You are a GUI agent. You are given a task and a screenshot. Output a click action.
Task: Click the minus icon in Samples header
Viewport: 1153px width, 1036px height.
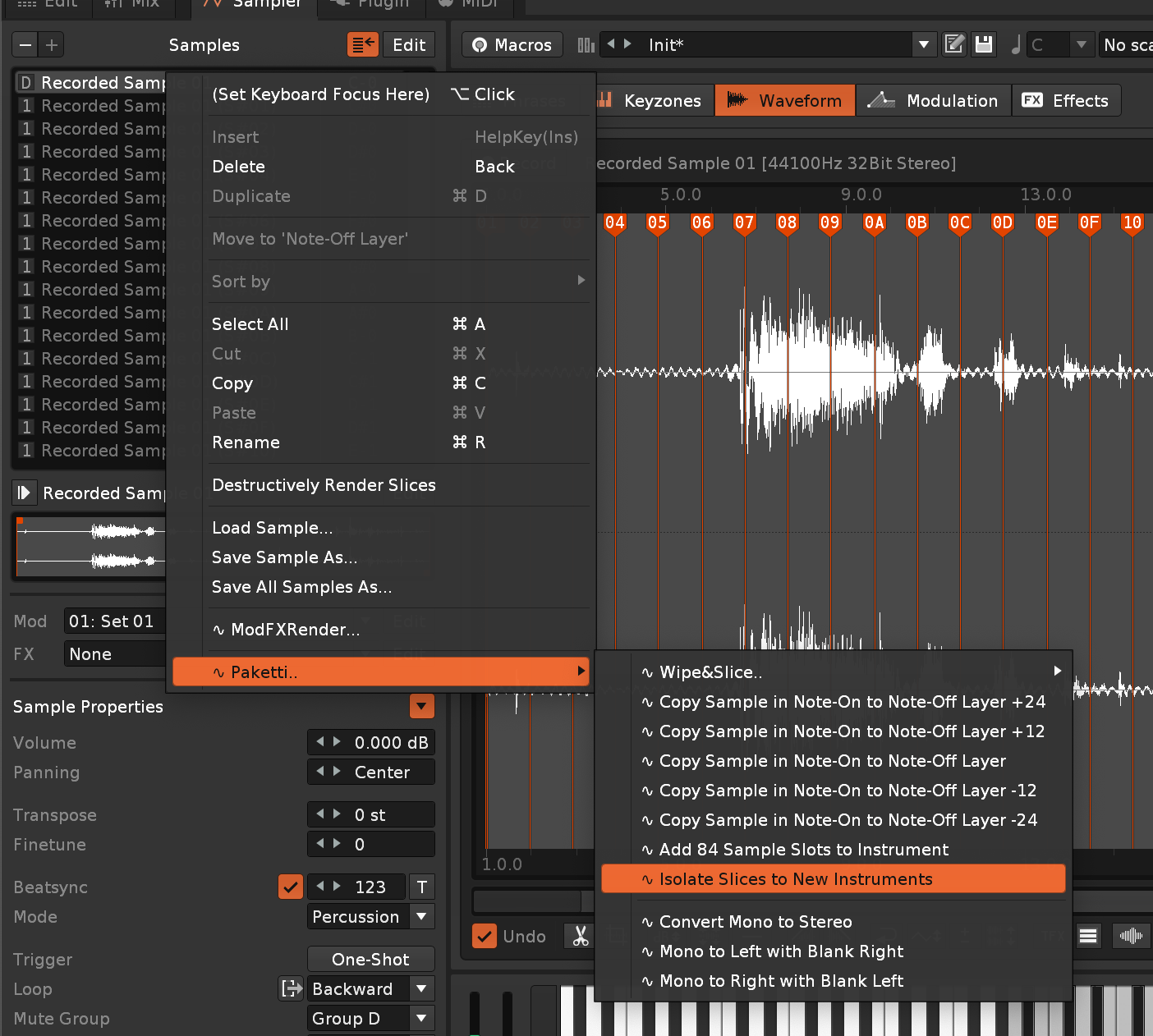[x=25, y=44]
